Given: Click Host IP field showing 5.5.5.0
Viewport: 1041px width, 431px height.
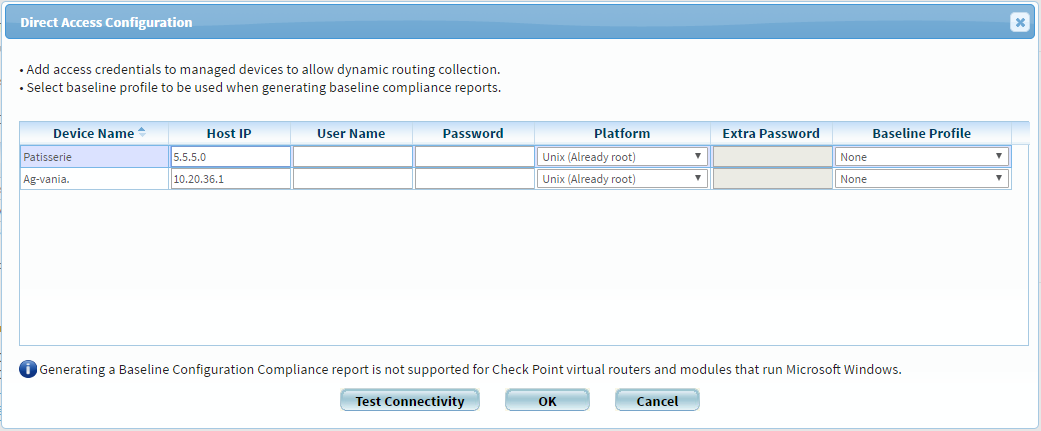Looking at the screenshot, I should (x=230, y=157).
